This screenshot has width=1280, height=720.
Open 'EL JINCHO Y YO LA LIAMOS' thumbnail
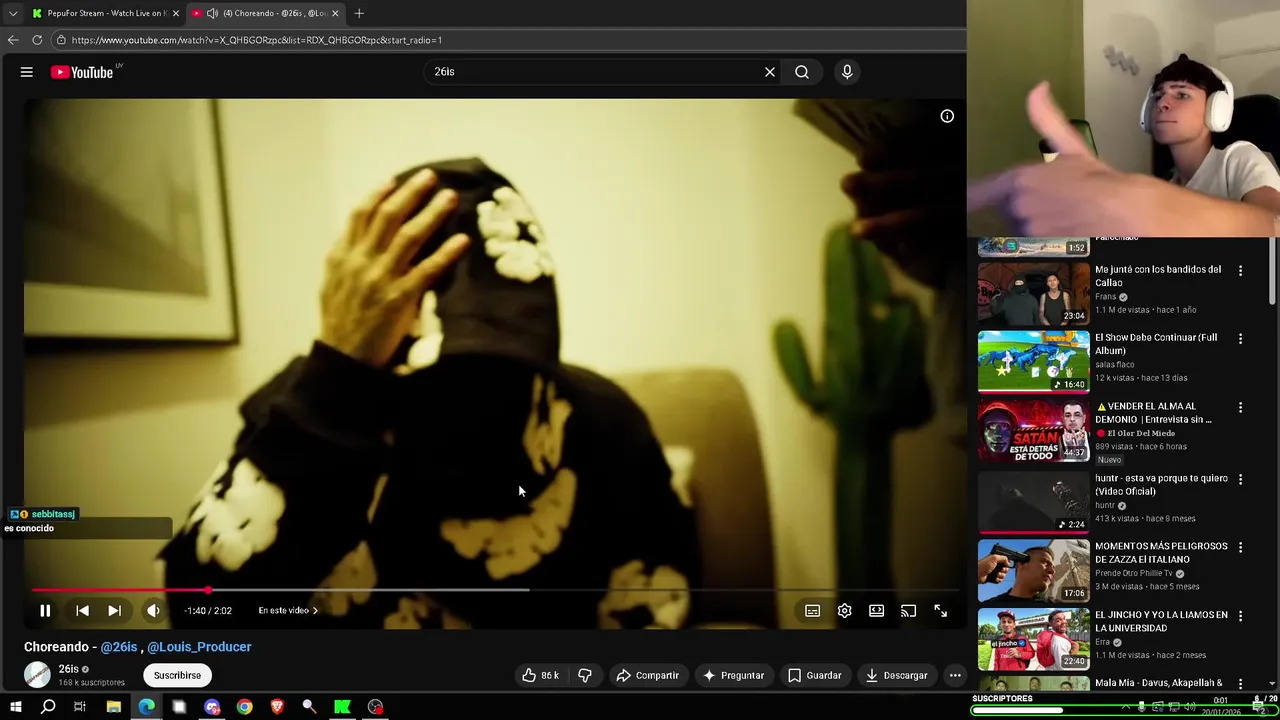(x=1033, y=640)
